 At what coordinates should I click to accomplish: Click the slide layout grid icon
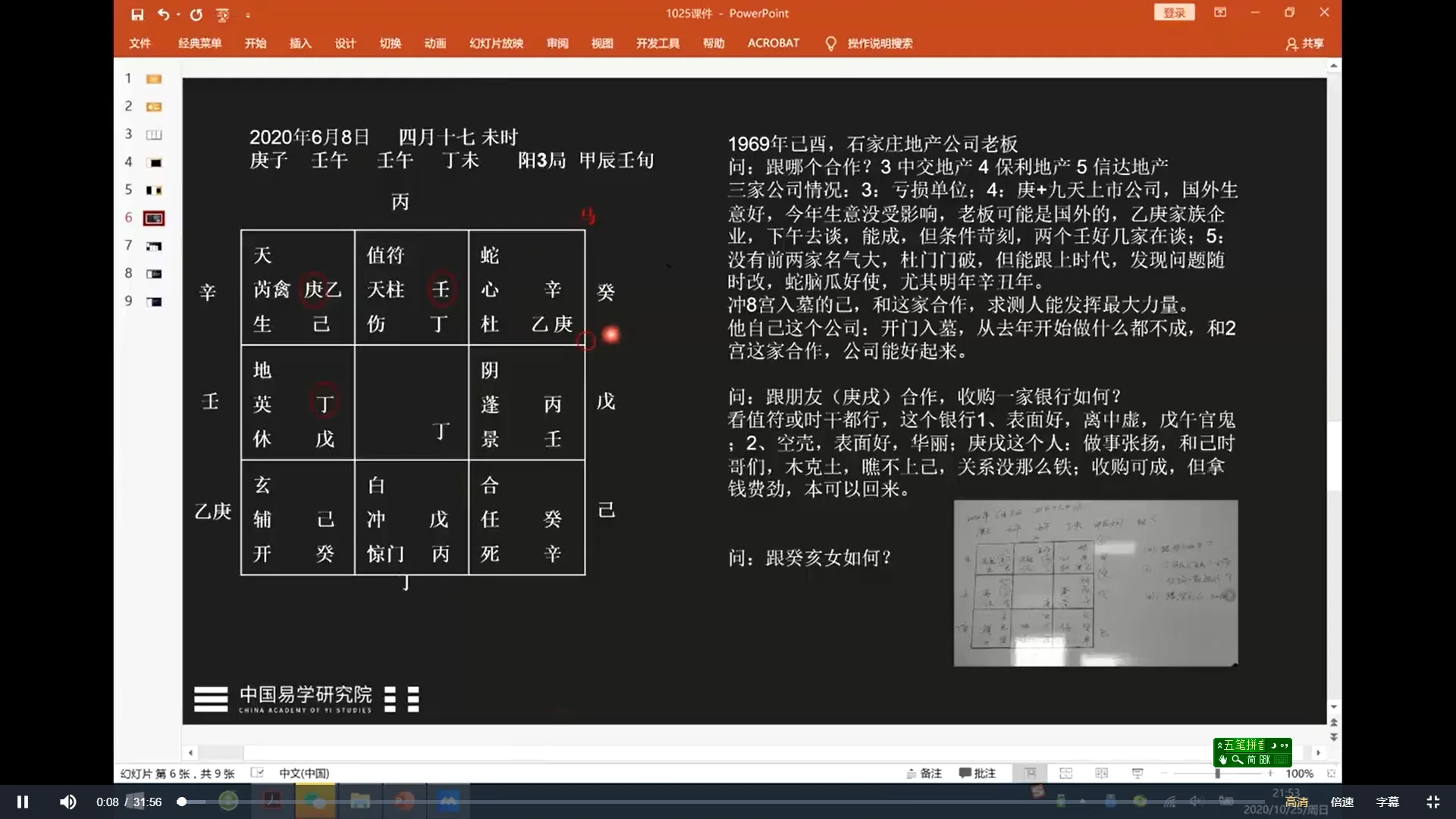point(1065,773)
